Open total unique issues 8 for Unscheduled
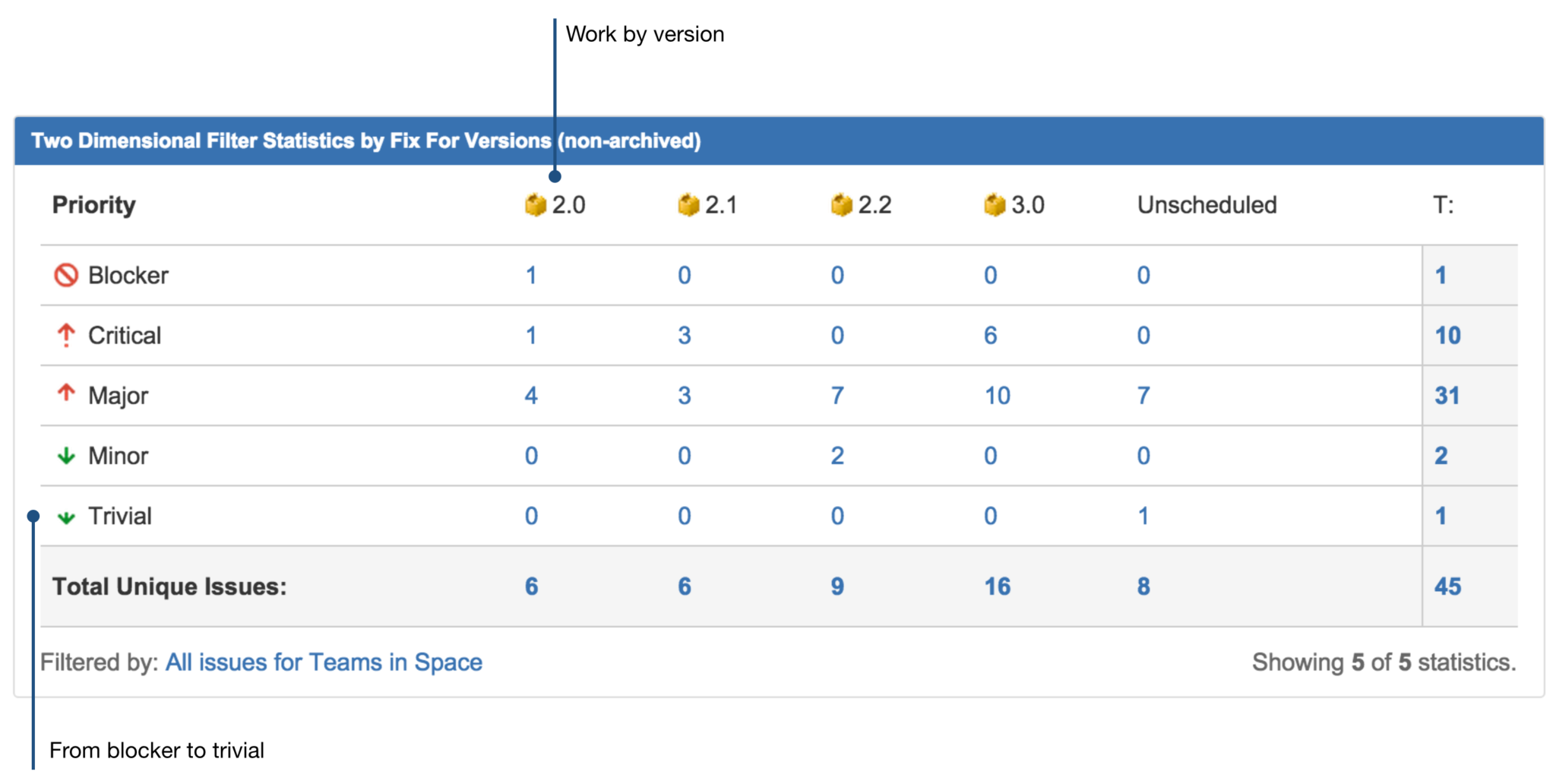 (x=1143, y=586)
